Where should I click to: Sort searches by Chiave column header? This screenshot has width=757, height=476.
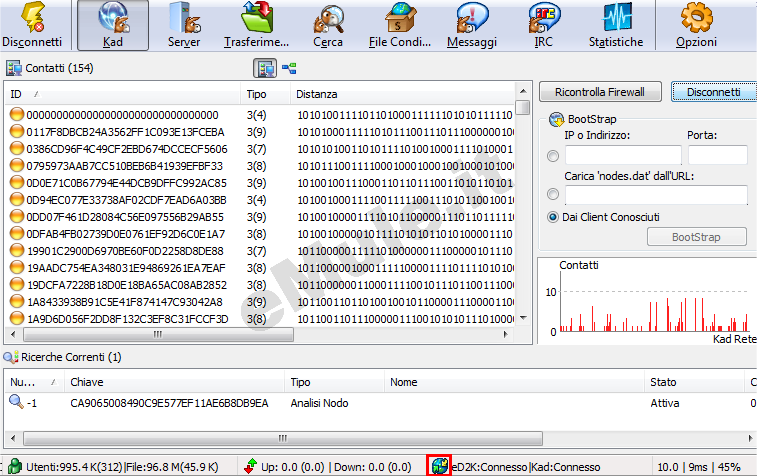coord(174,382)
